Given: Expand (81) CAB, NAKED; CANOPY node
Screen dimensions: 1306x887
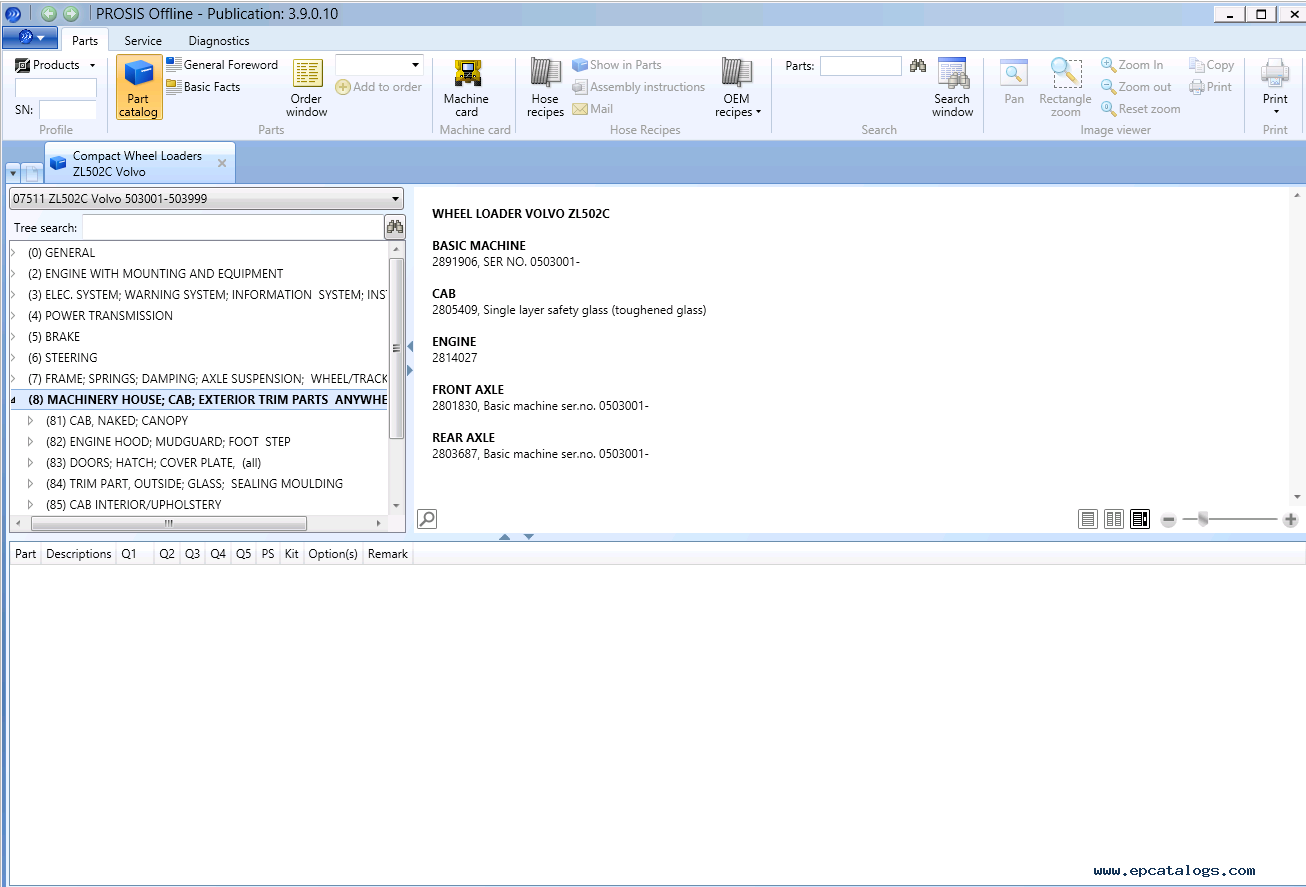Looking at the screenshot, I should point(32,421).
